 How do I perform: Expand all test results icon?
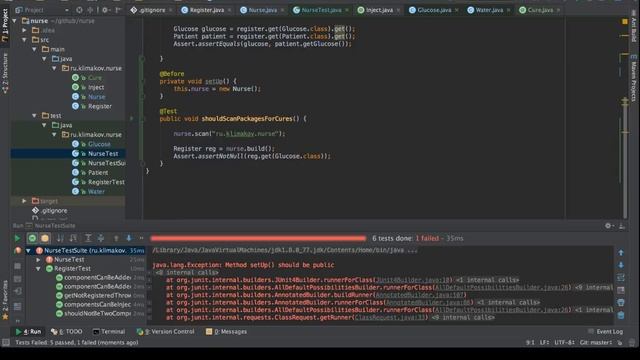point(88,238)
